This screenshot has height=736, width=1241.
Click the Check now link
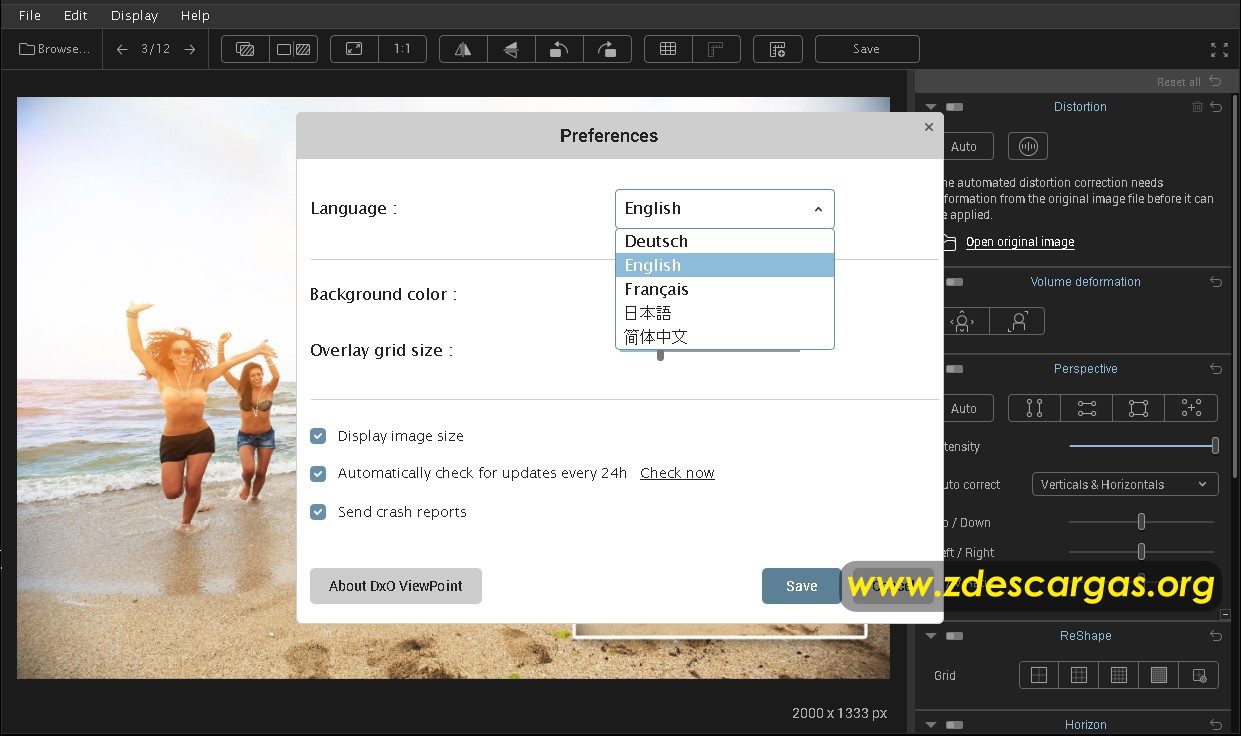[x=677, y=473]
